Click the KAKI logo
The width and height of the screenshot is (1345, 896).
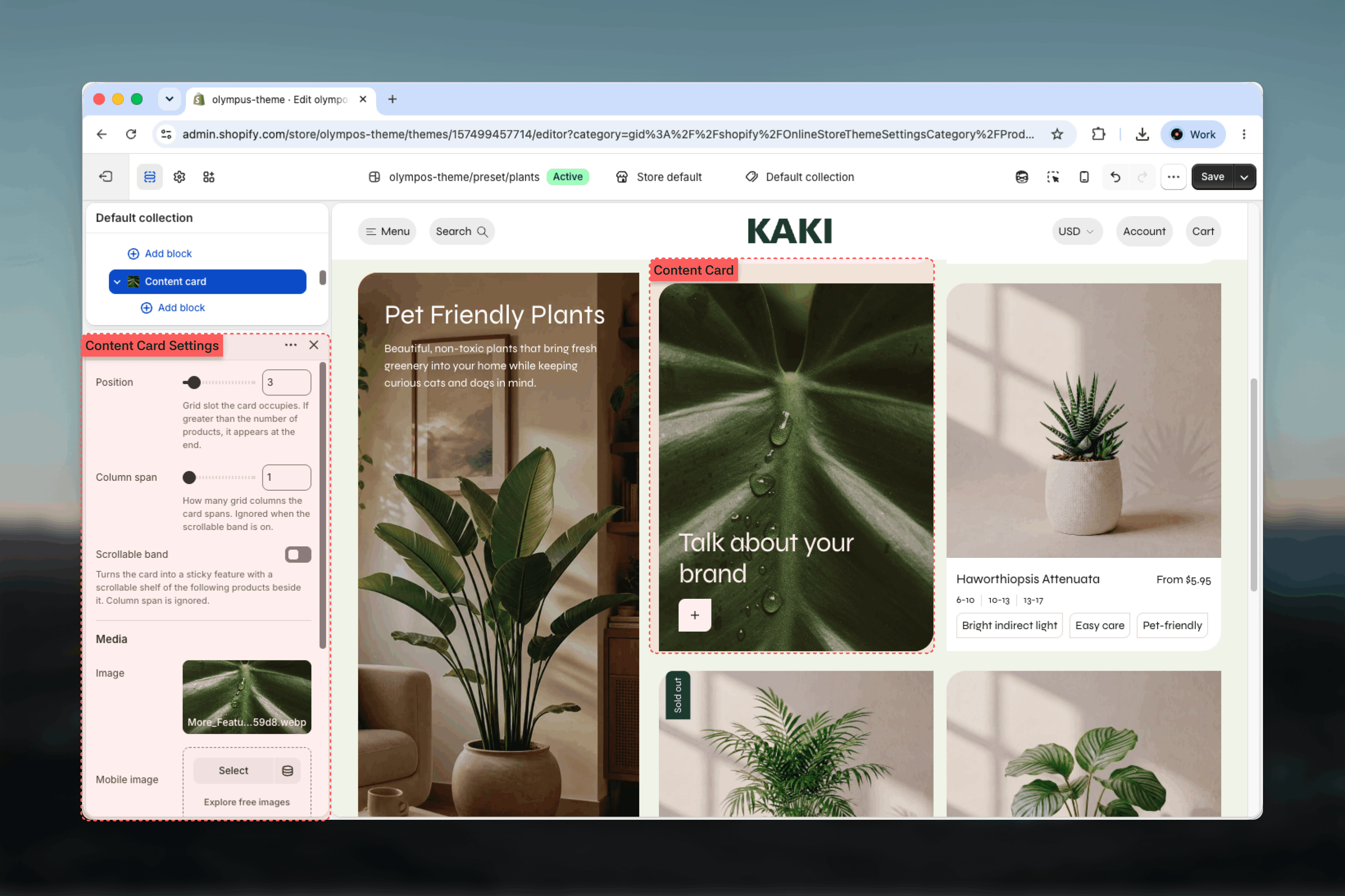(790, 232)
